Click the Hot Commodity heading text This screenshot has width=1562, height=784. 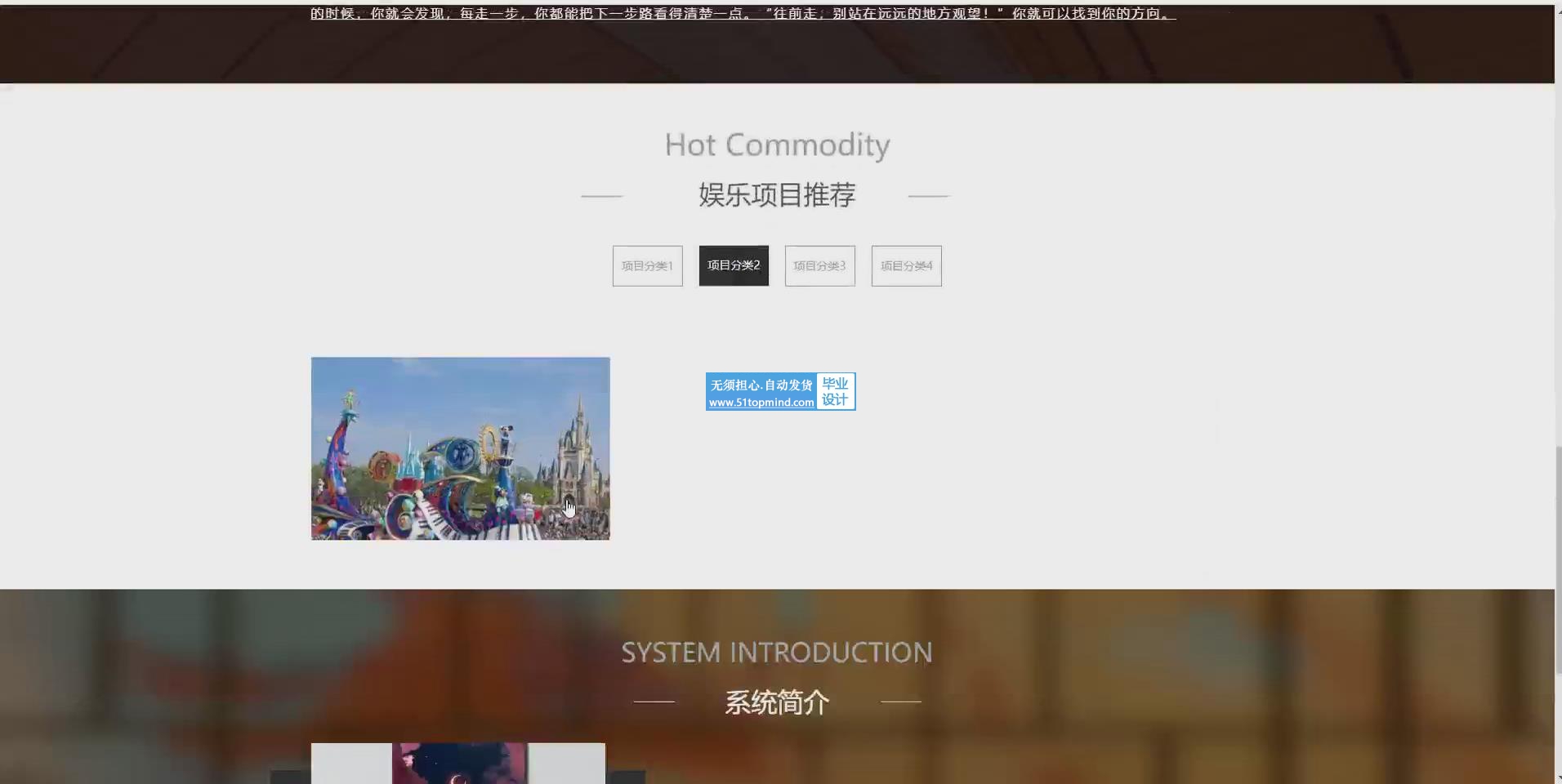pyautogui.click(x=777, y=145)
